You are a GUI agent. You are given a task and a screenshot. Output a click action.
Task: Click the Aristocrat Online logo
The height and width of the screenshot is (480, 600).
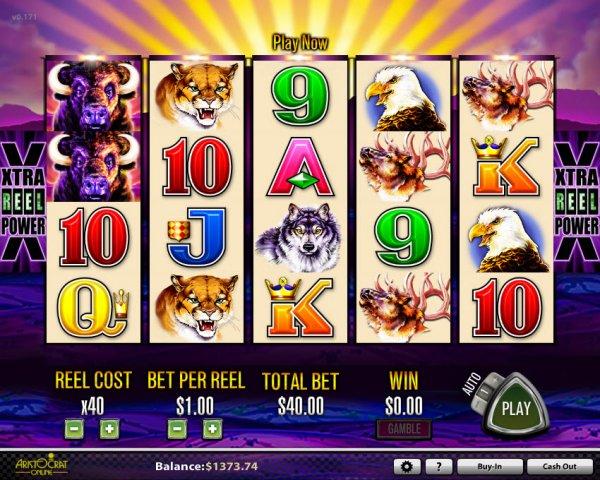(x=41, y=465)
